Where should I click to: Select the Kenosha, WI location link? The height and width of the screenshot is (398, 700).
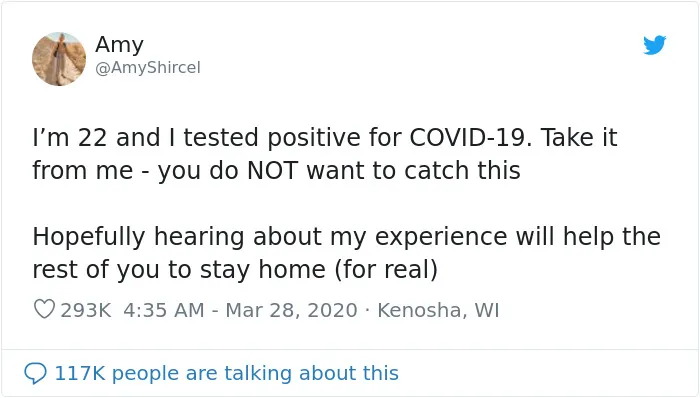pyautogui.click(x=438, y=310)
